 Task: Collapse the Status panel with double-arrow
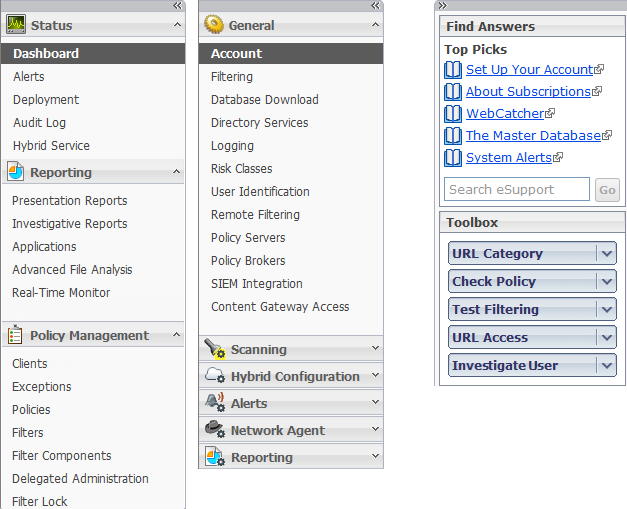(177, 5)
